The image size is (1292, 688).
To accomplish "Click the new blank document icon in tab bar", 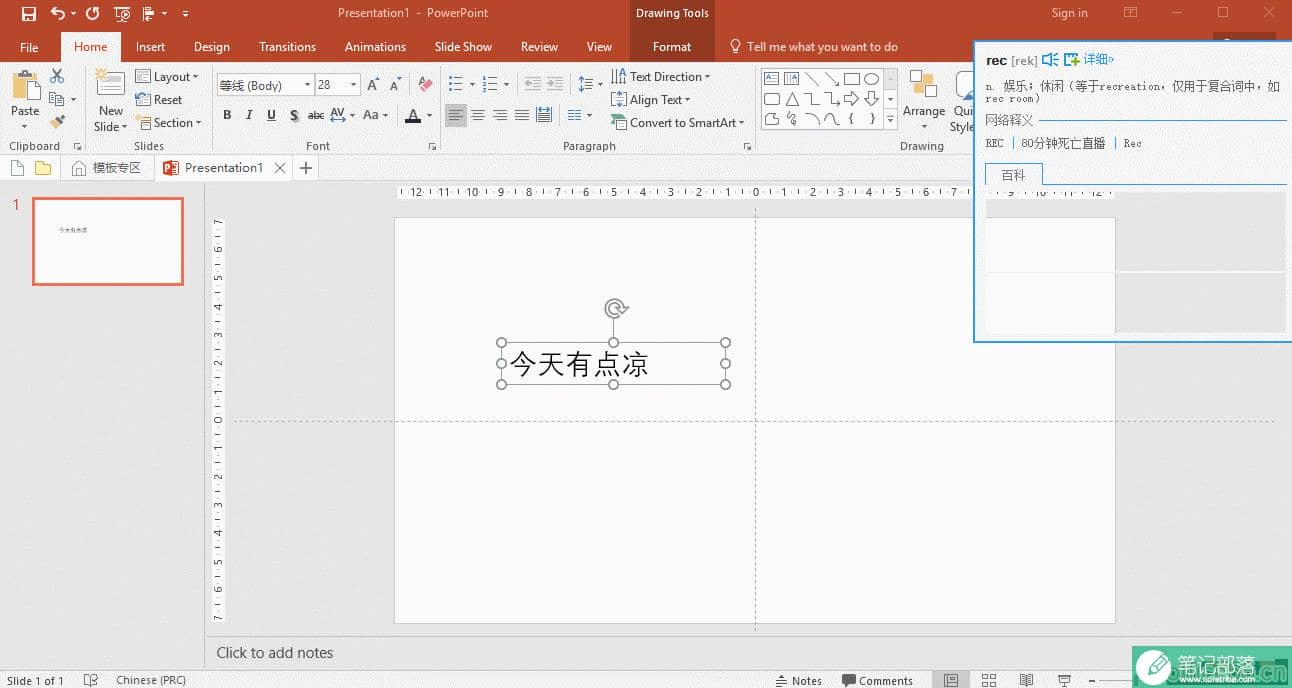I will tap(17, 168).
